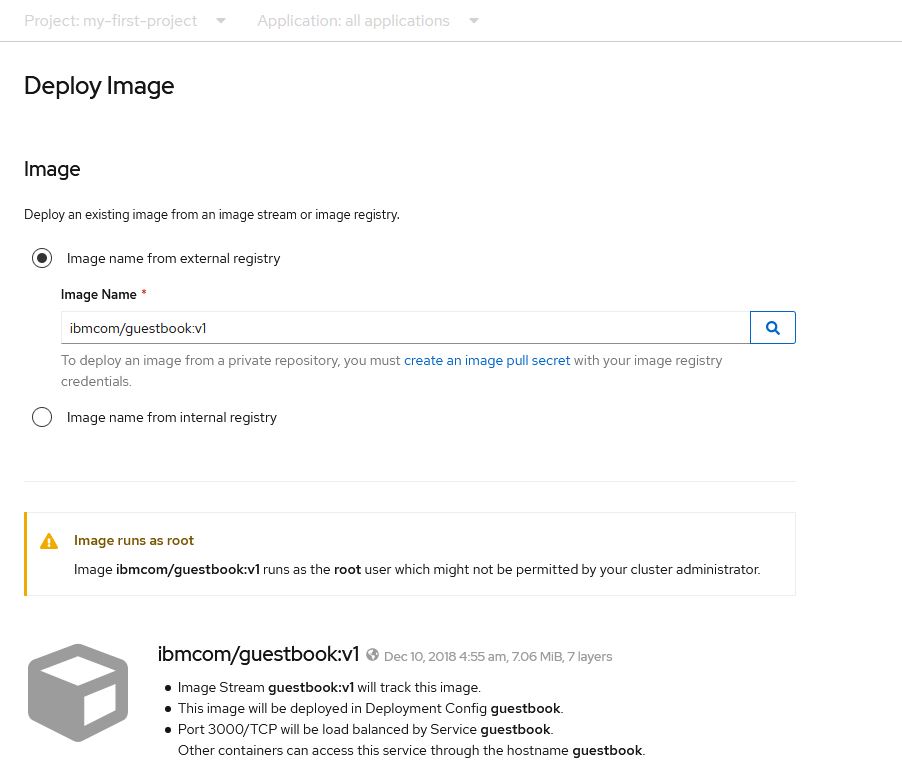
Task: Click the cube thumbnail for ibmcom/guestbook:v1
Action: click(x=77, y=692)
